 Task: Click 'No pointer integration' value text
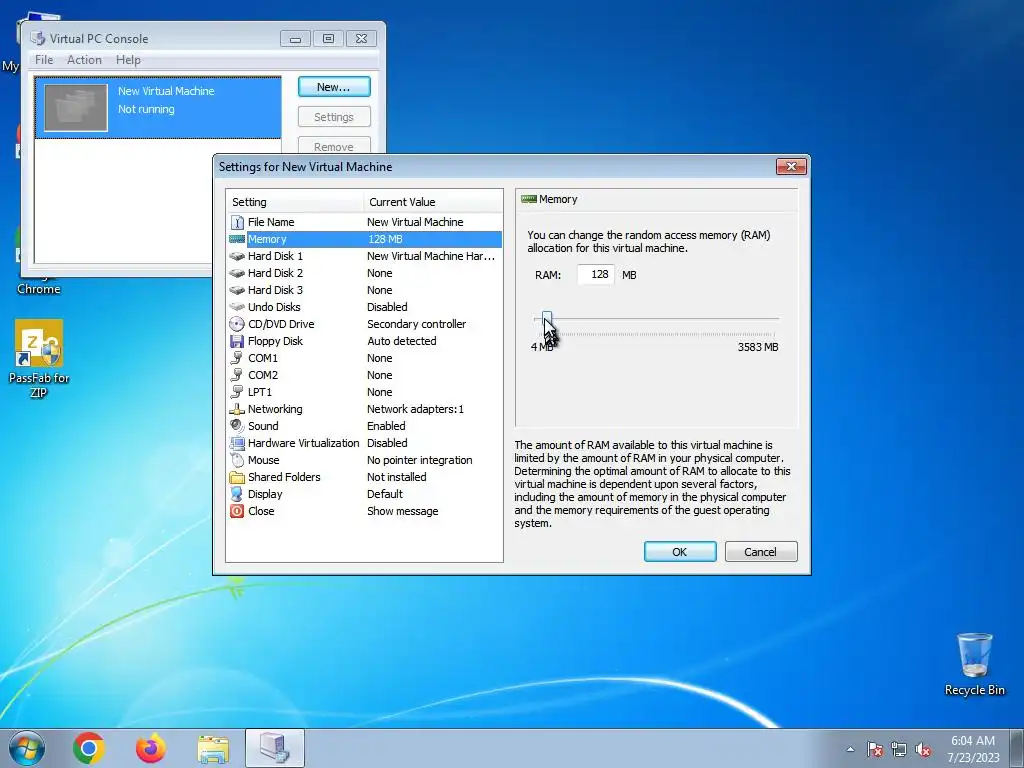pos(420,460)
